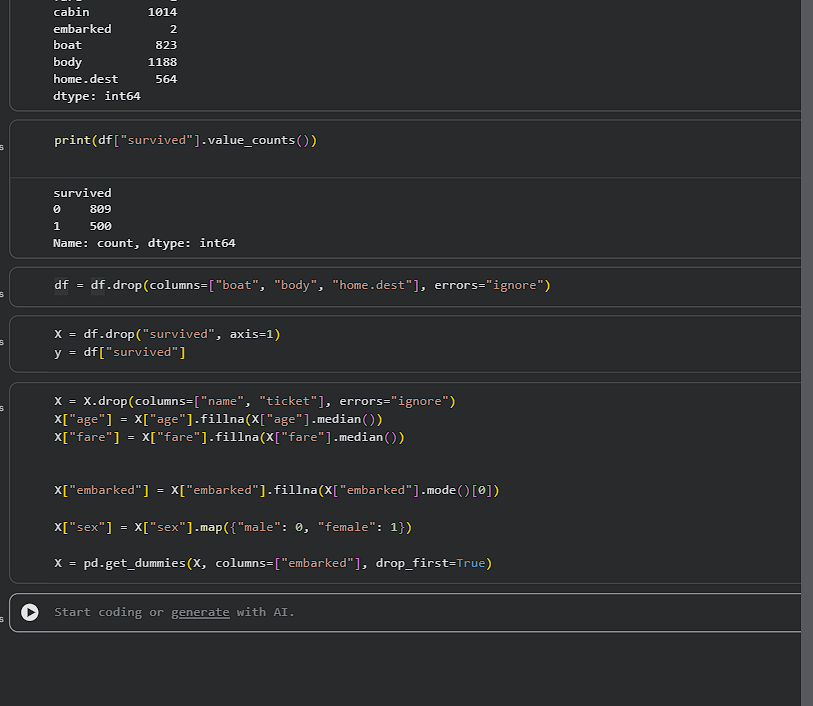Viewport: 813px width, 706px height.
Task: Click the sex map male female line
Action: (x=233, y=527)
